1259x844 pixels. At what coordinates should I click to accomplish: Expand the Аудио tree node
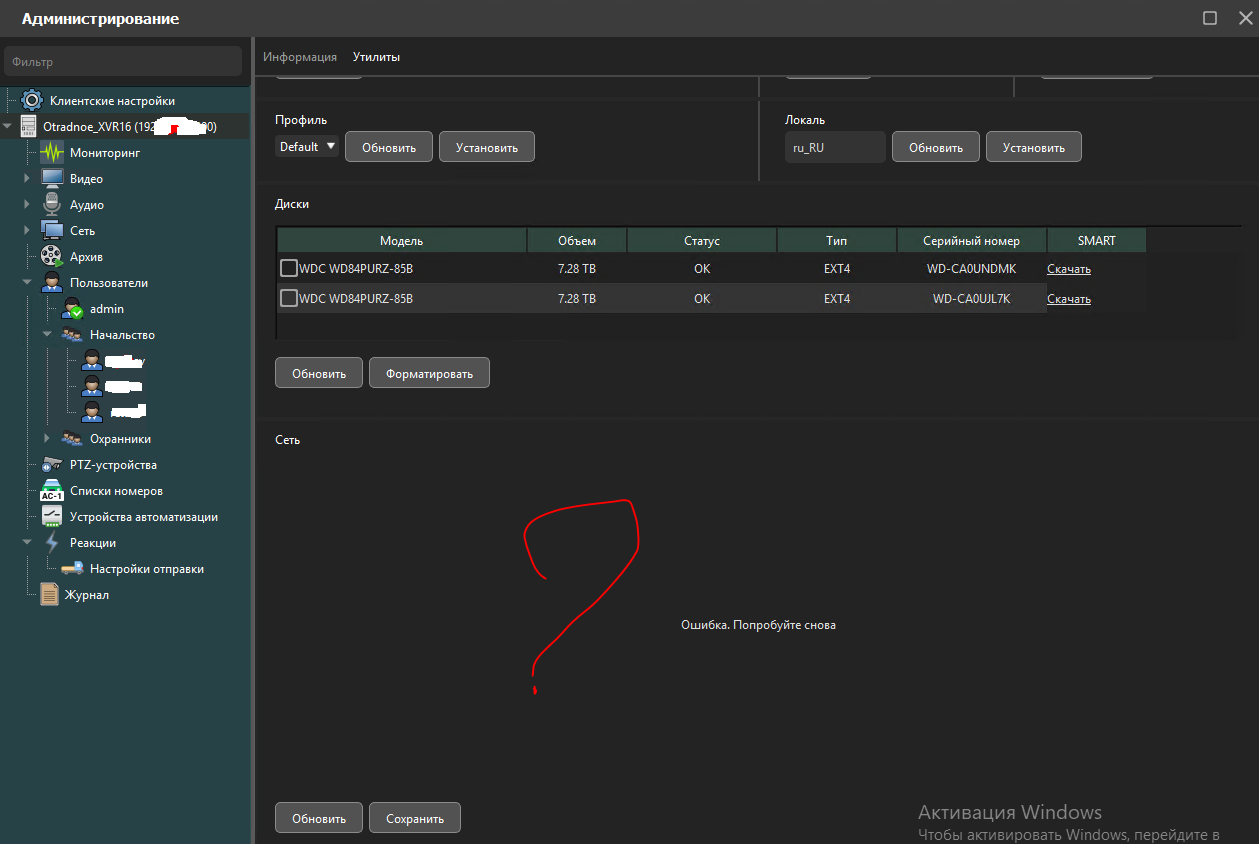point(28,205)
